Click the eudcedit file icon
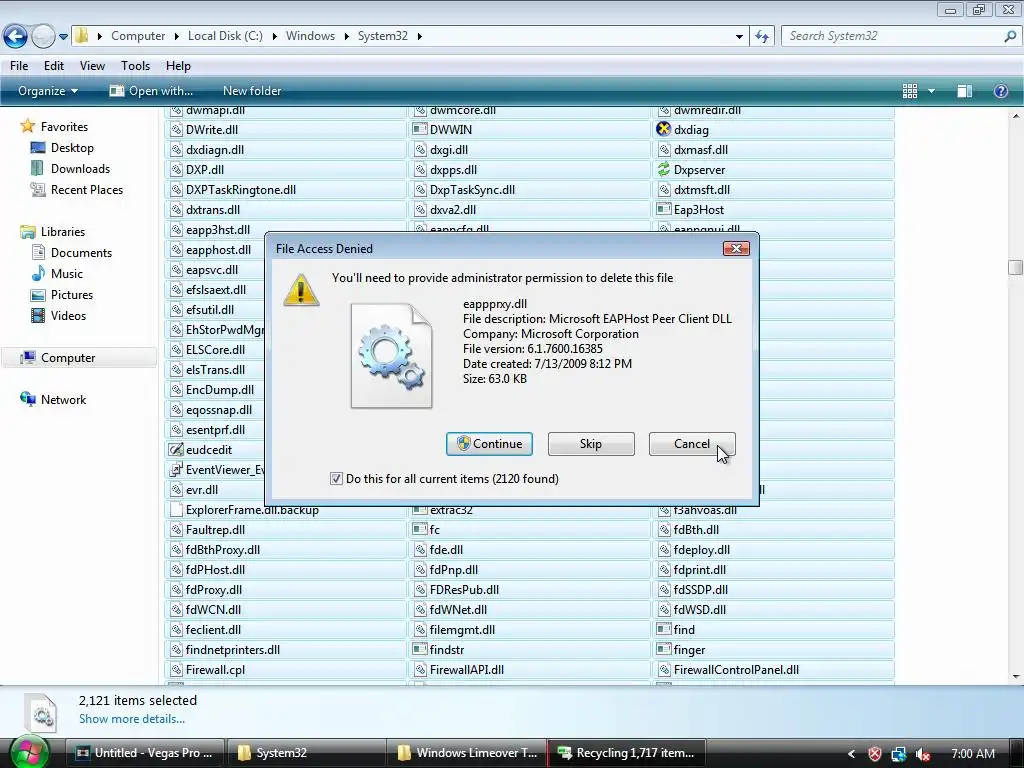This screenshot has width=1024, height=768. (x=176, y=449)
